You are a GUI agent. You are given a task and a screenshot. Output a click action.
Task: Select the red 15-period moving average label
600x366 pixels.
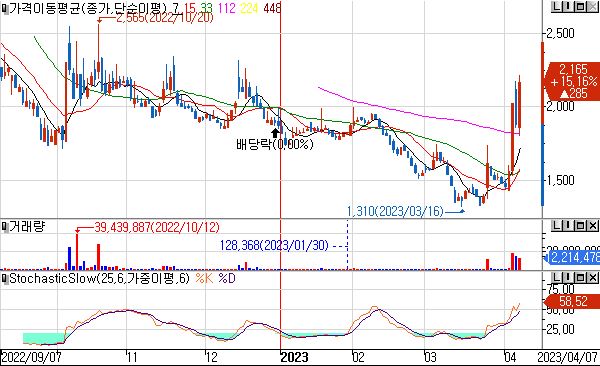pyautogui.click(x=189, y=8)
